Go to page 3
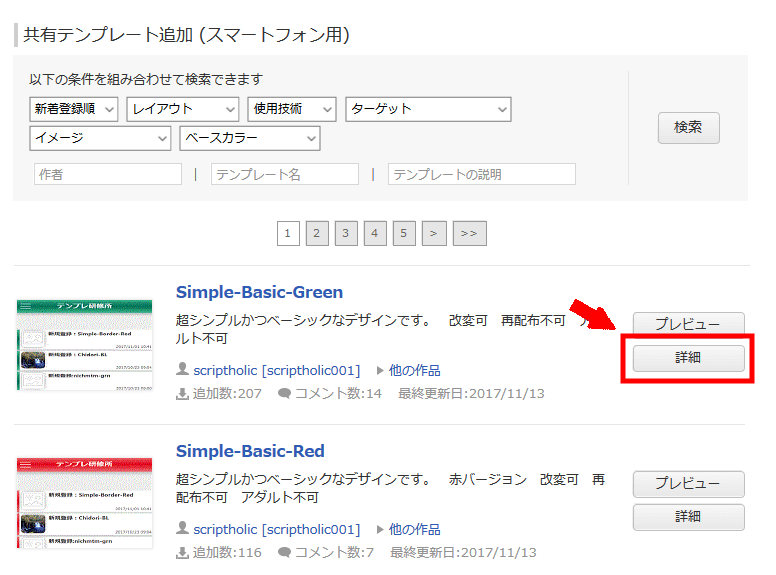The height and width of the screenshot is (575, 776). coord(346,234)
